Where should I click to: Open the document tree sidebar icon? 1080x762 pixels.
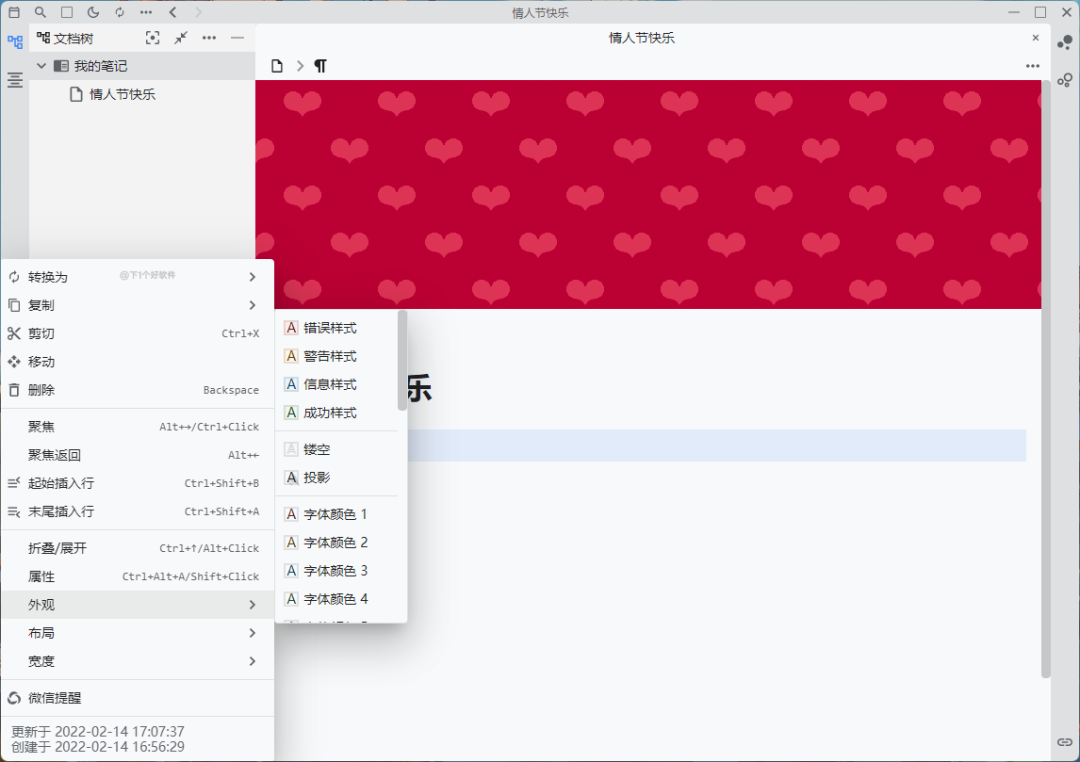[14, 41]
